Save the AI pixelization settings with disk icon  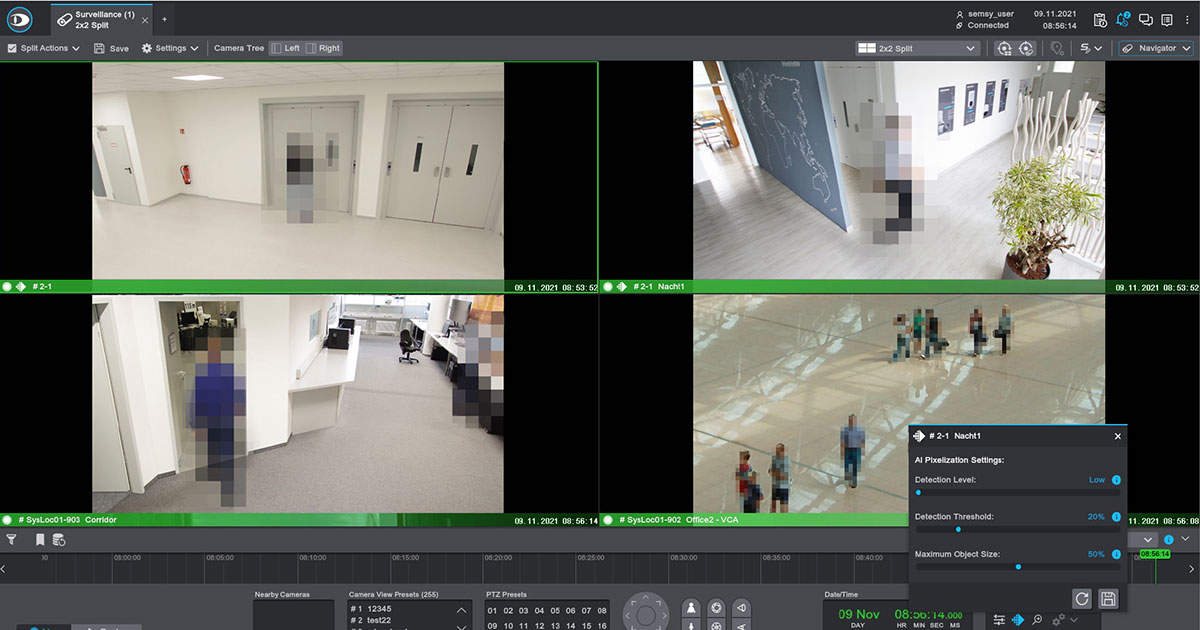coord(1107,598)
